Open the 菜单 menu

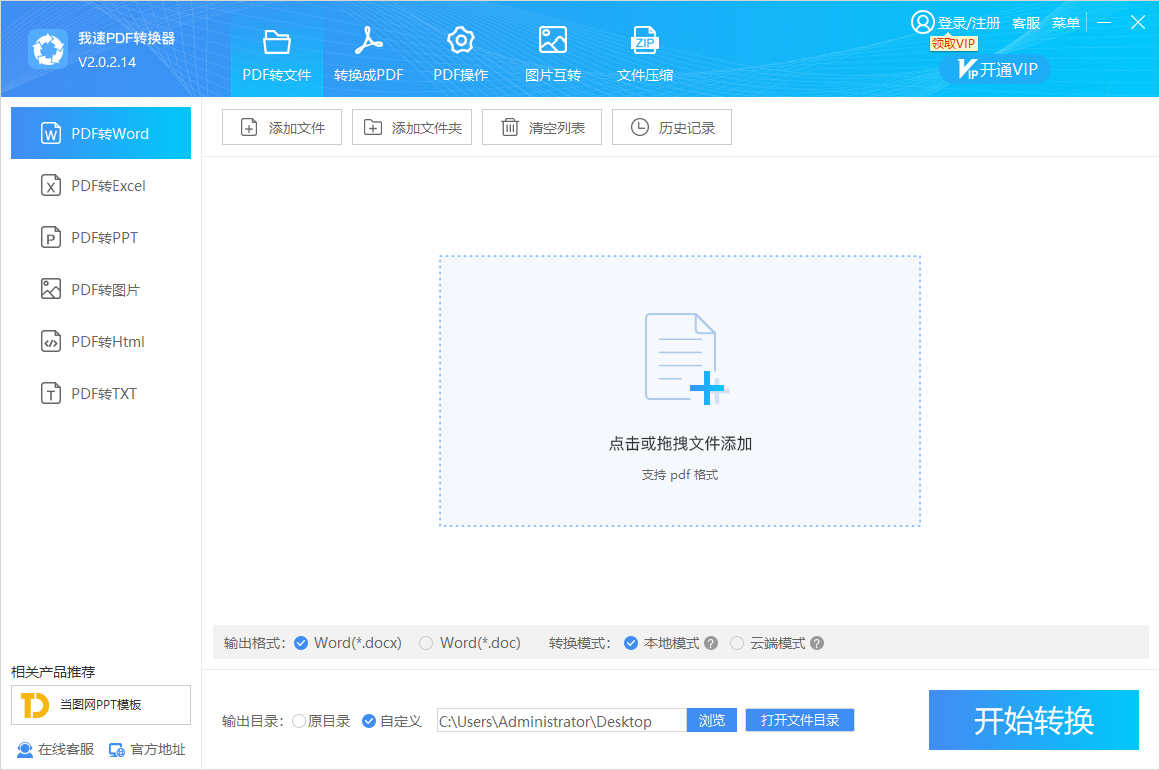point(1066,22)
